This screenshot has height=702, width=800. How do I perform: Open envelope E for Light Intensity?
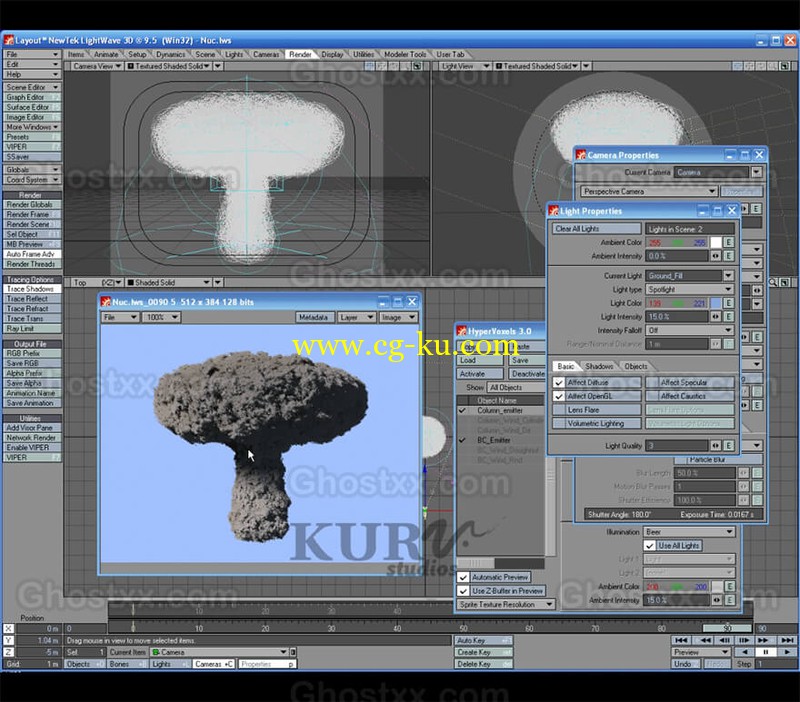[729, 317]
